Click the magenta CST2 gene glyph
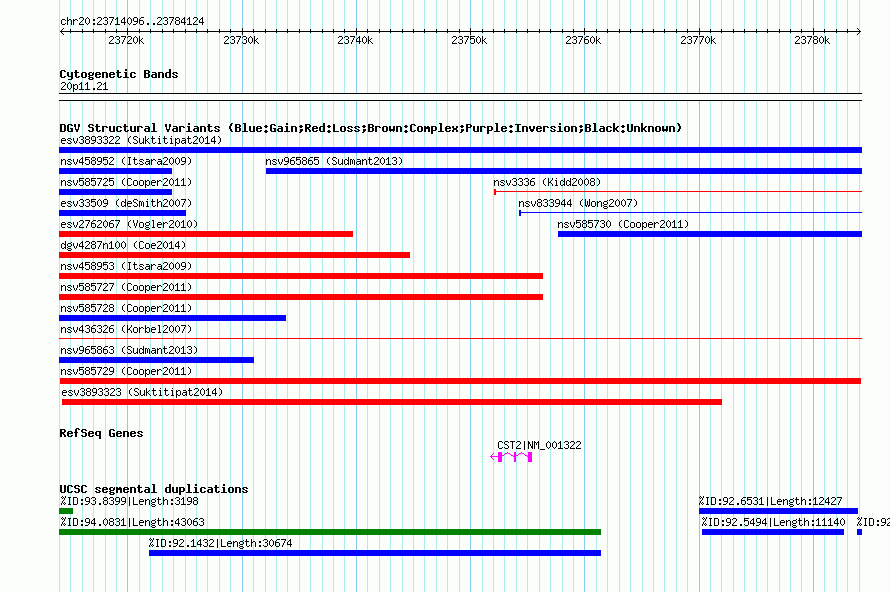This screenshot has width=890, height=592. pos(511,457)
